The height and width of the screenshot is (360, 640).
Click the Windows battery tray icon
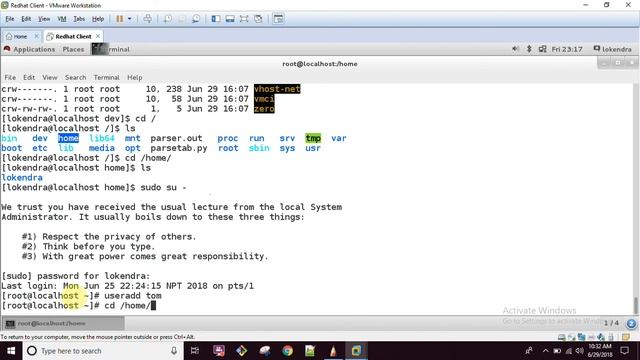(x=557, y=351)
